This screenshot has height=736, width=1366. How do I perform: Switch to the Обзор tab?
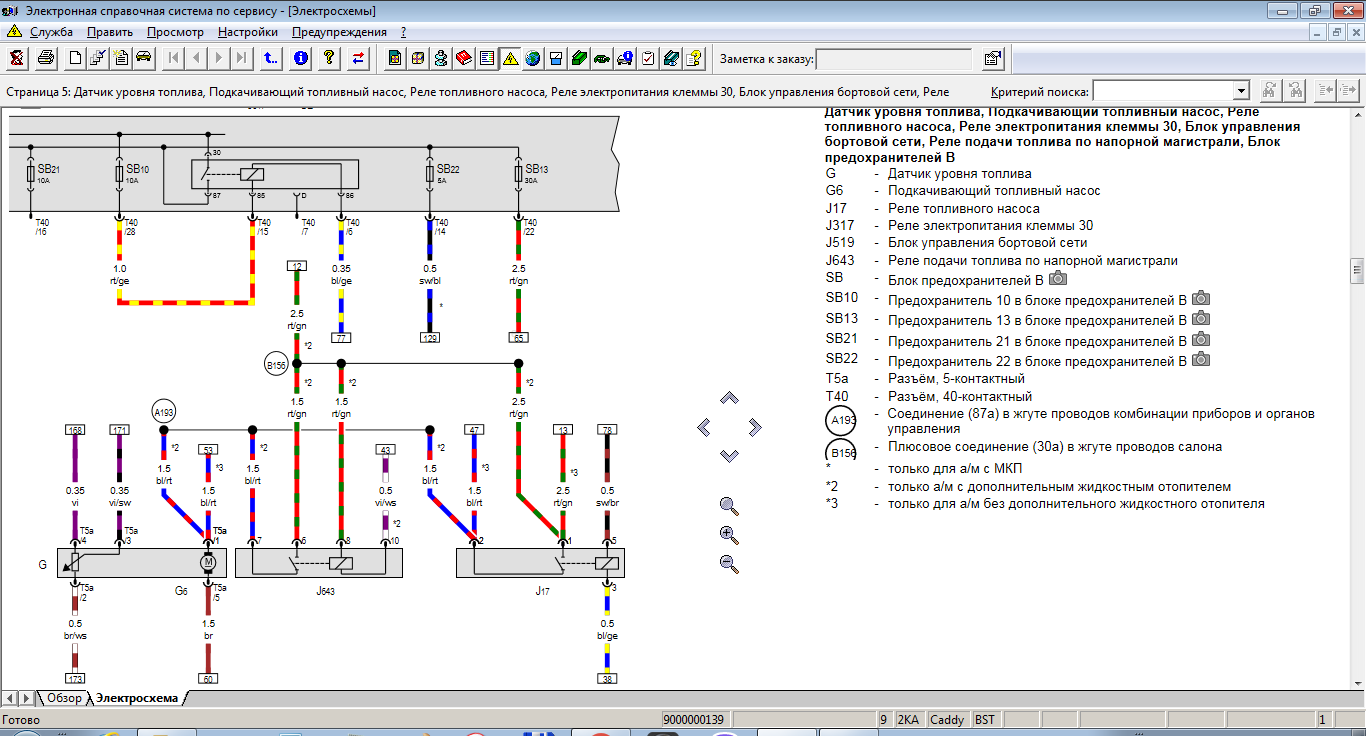(64, 698)
